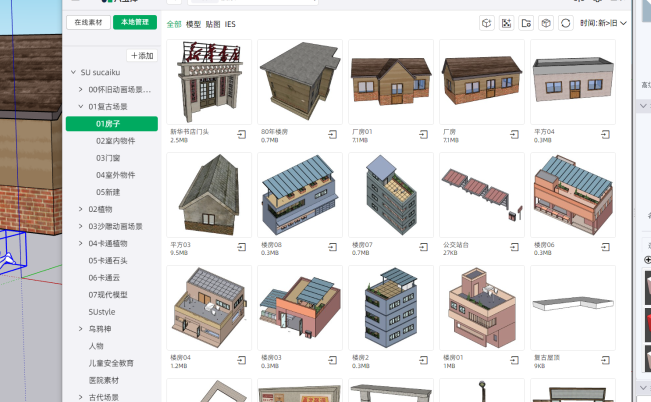Viewport: 651px width, 402px height.
Task: Select the 模型 filter tab
Action: 193,24
